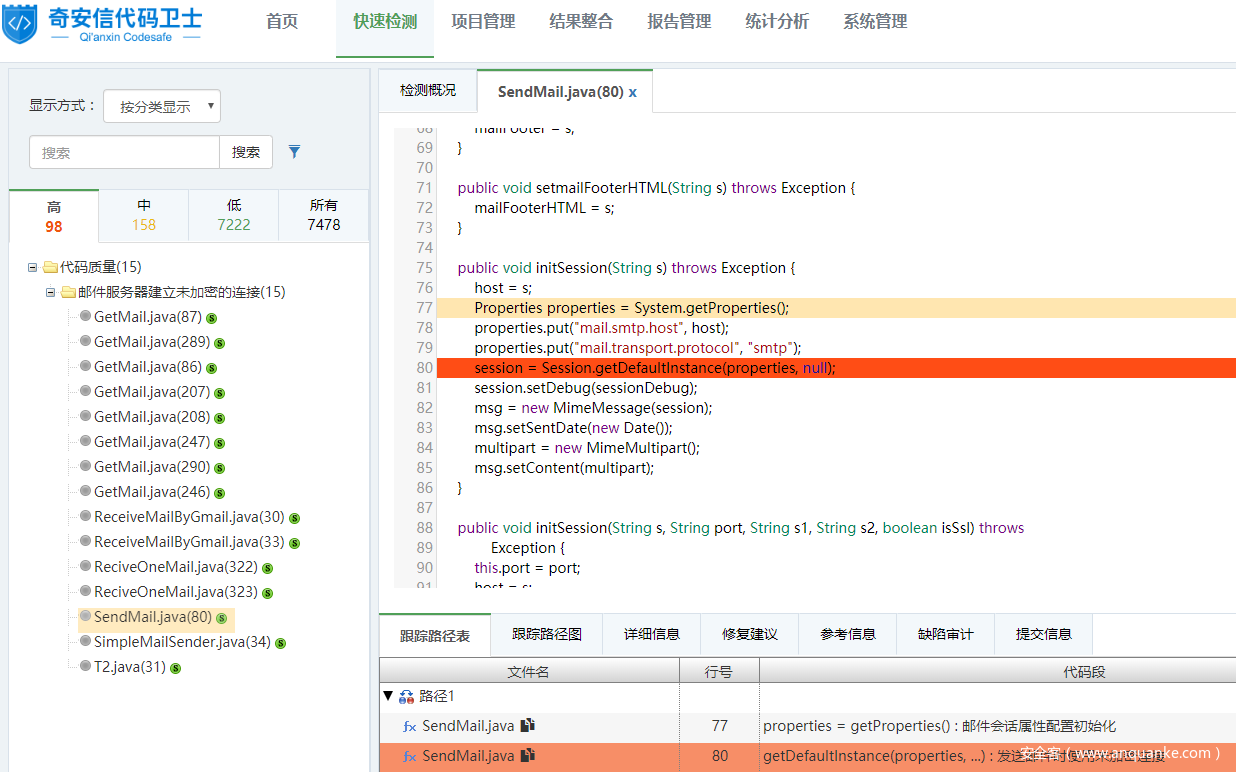Click the Qi'anxin Codesafe shield logo
The height and width of the screenshot is (772, 1236).
click(20, 24)
